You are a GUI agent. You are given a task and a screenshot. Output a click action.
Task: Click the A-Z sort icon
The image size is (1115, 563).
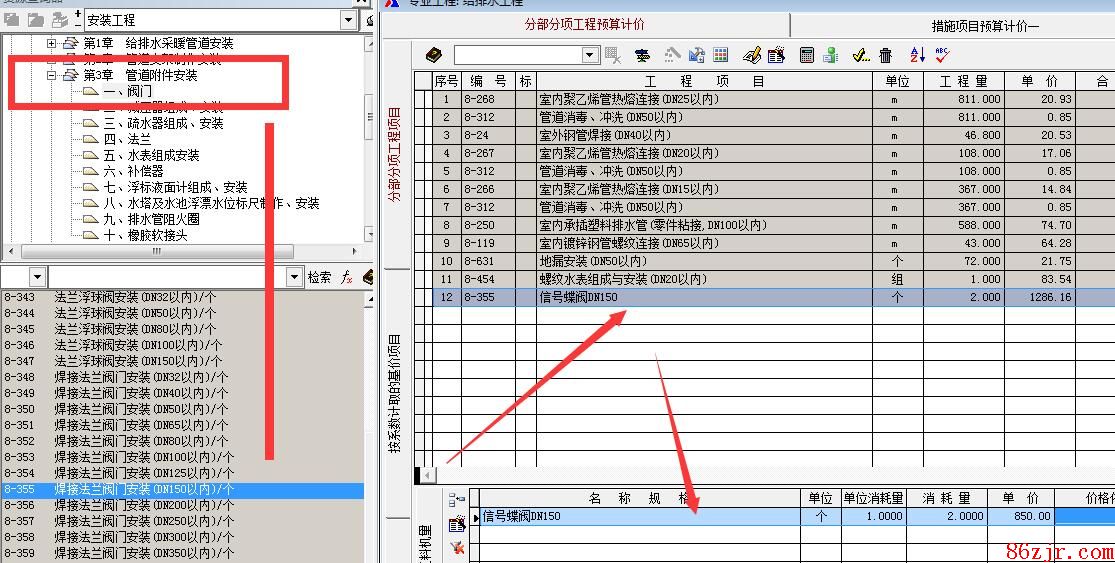pos(917,55)
